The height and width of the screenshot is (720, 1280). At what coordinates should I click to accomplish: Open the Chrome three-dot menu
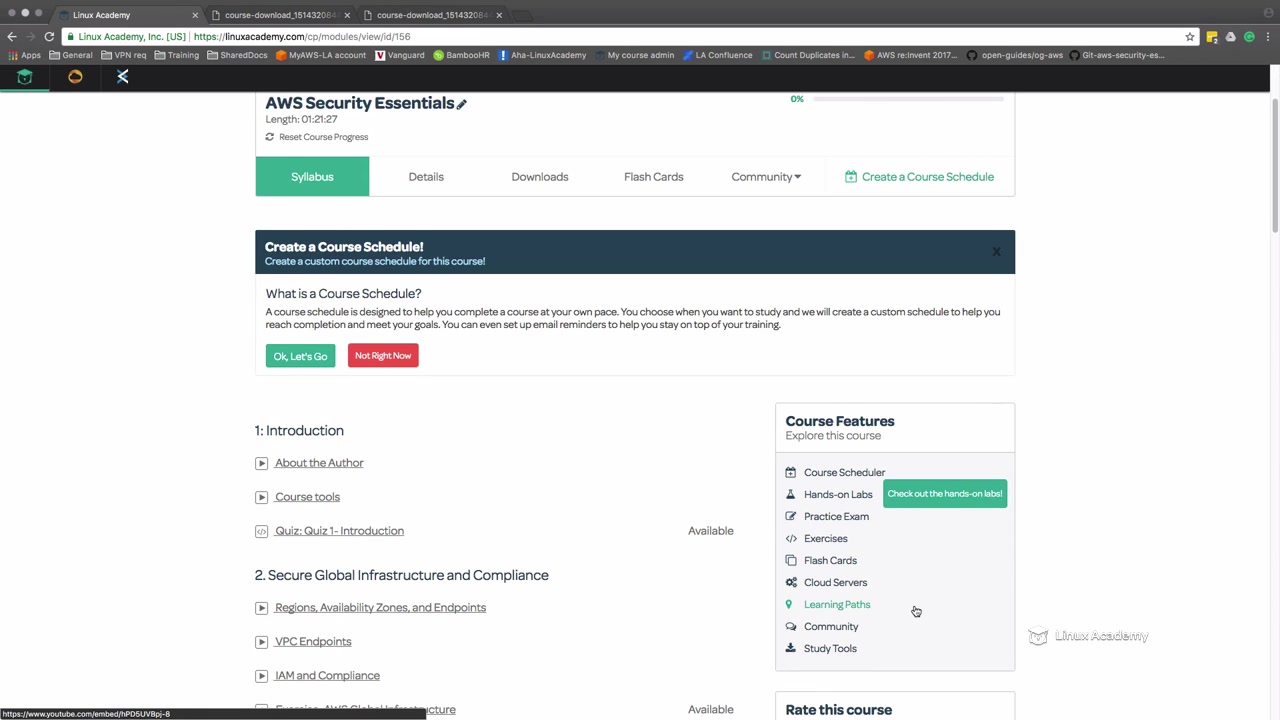pyautogui.click(x=1269, y=37)
